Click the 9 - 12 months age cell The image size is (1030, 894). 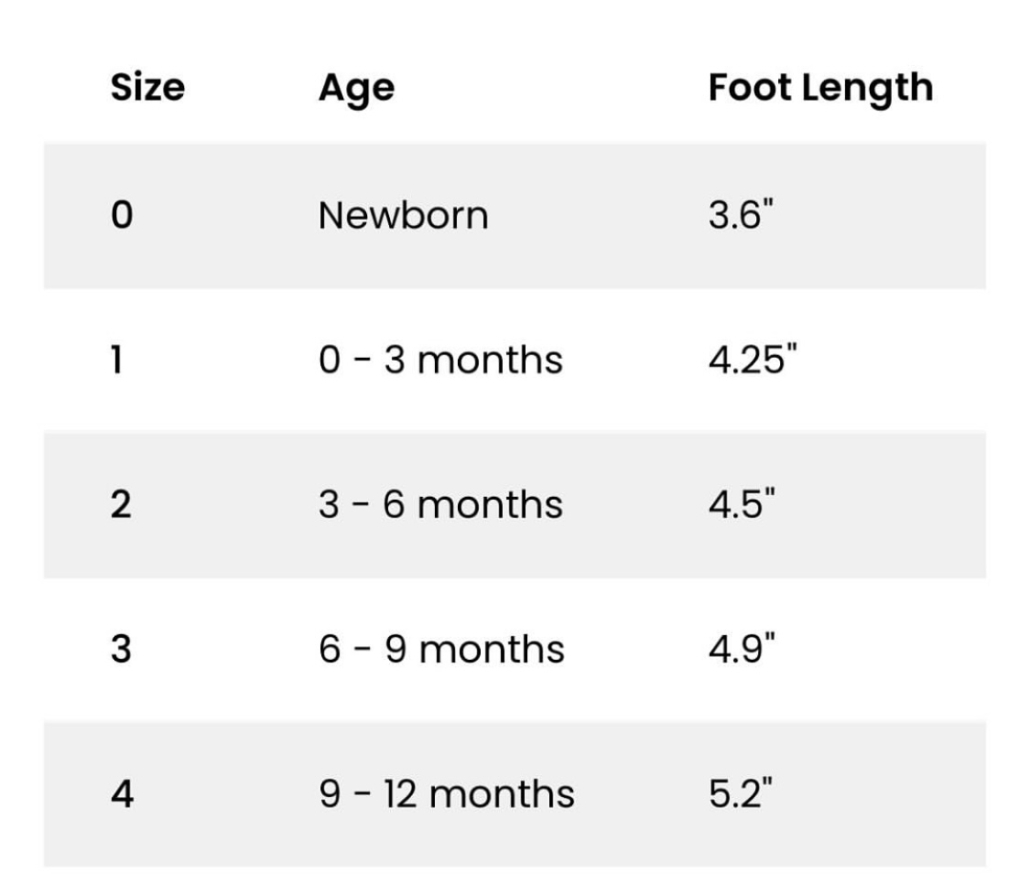point(447,793)
